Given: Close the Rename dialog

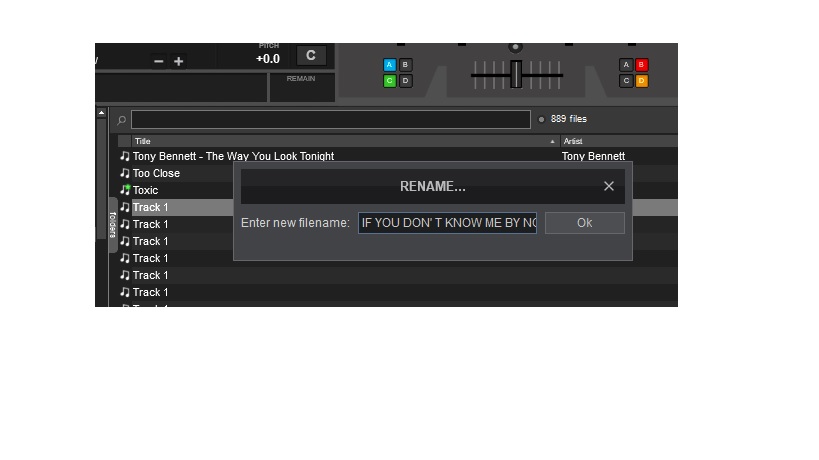Looking at the screenshot, I should coord(609,186).
